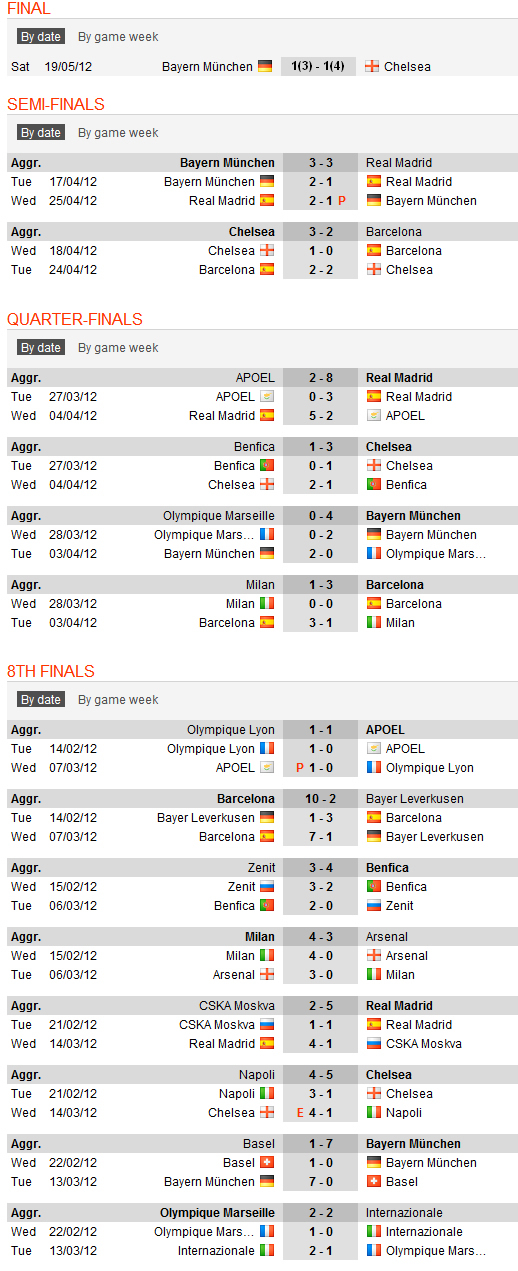Open the Final score 1(3) - 1(4)
The width and height of the screenshot is (518, 1271).
[x=318, y=66]
